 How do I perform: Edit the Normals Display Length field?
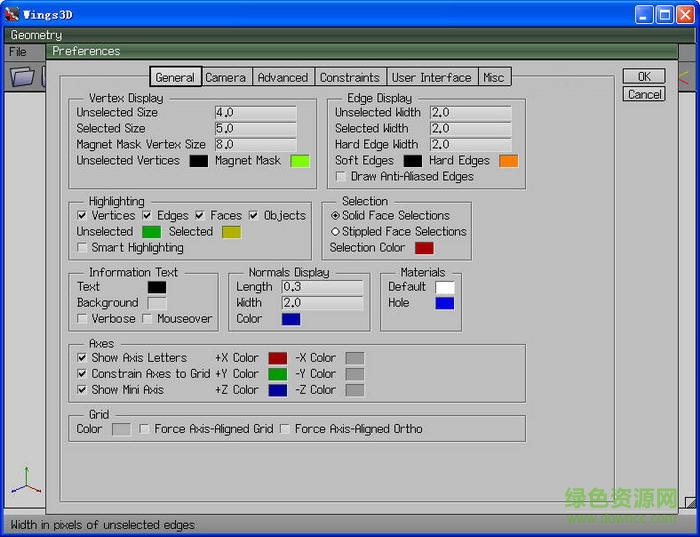pyautogui.click(x=322, y=287)
